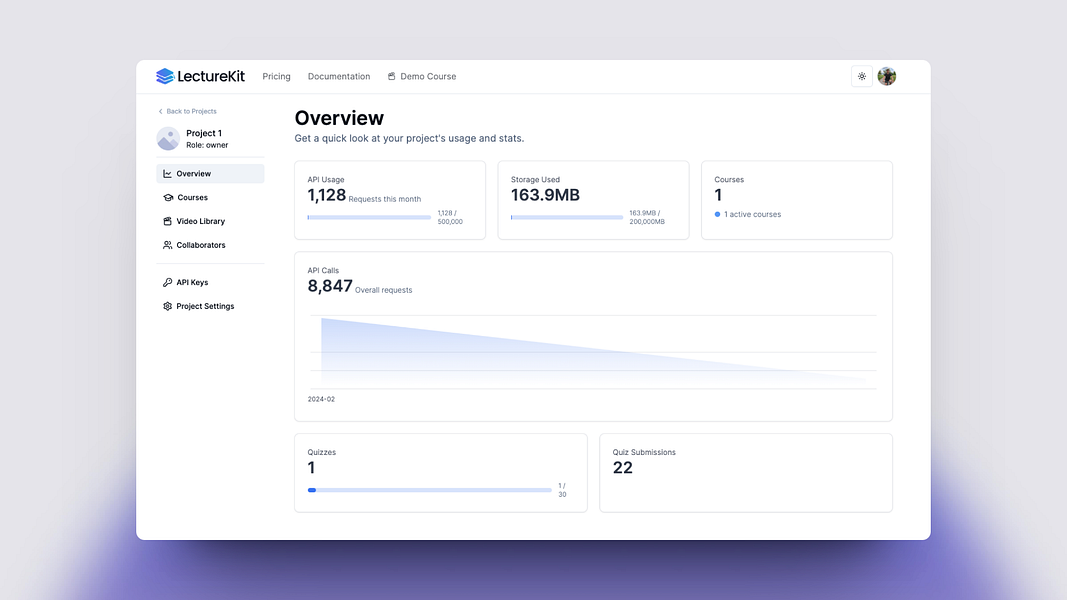This screenshot has width=1067, height=600.
Task: Click the Project Settings gear icon
Action: [x=167, y=306]
